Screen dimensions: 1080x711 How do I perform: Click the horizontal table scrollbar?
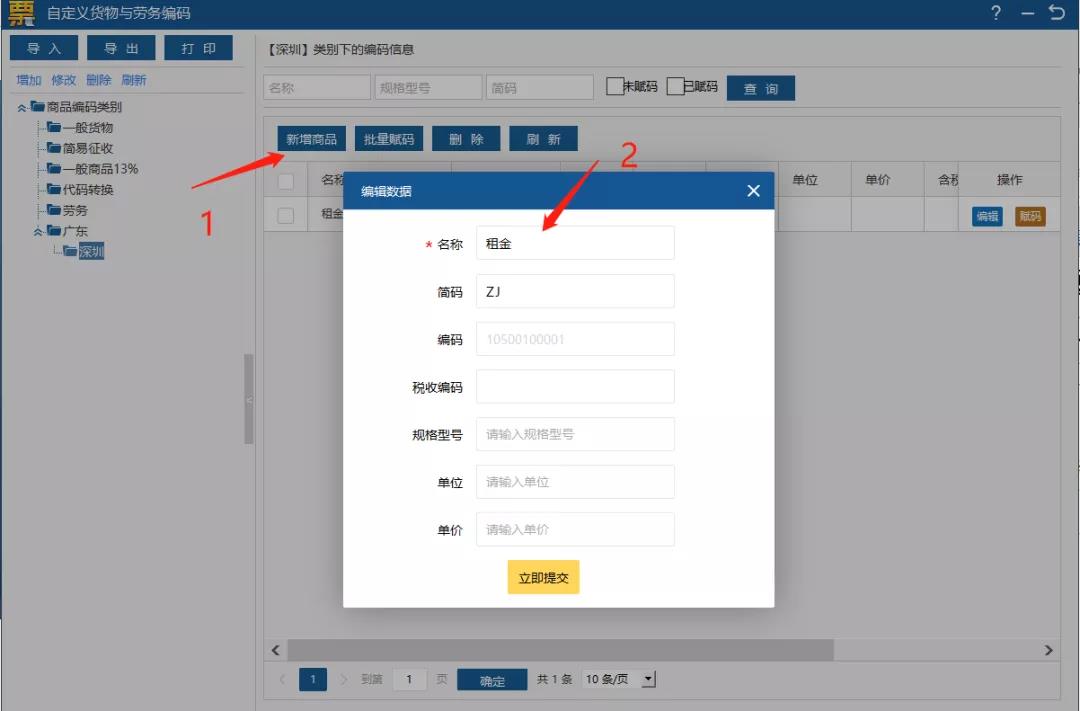point(560,650)
